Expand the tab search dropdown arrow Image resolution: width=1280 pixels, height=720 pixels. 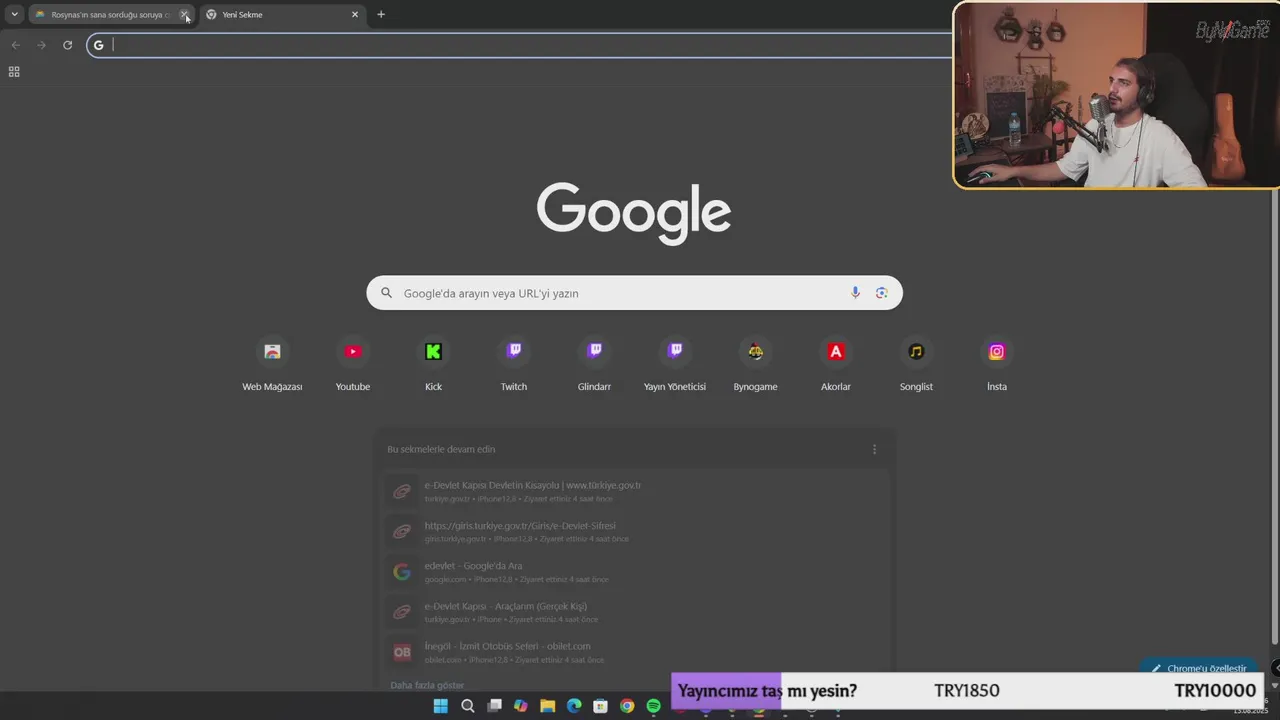[14, 14]
